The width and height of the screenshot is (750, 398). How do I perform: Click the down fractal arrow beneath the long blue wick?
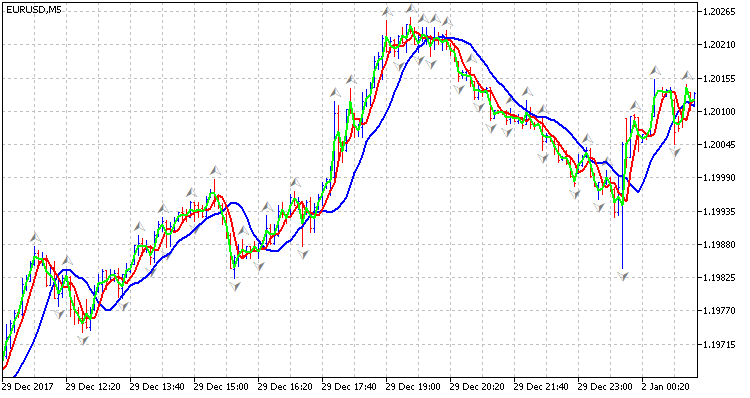[x=623, y=276]
